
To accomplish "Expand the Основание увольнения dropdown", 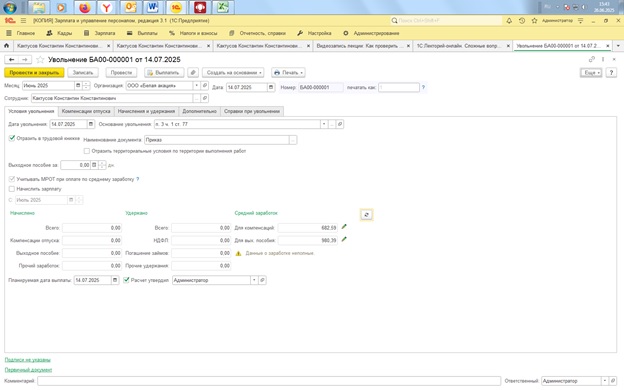I will (x=324, y=124).
